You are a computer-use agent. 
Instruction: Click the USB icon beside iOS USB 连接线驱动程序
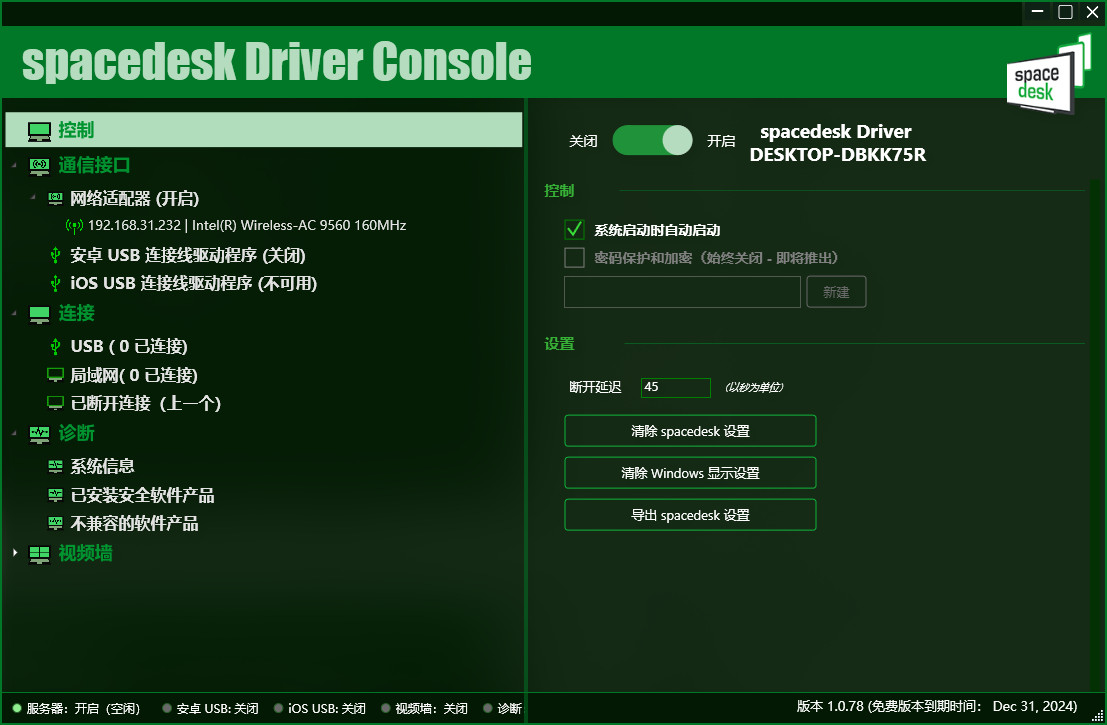56,284
